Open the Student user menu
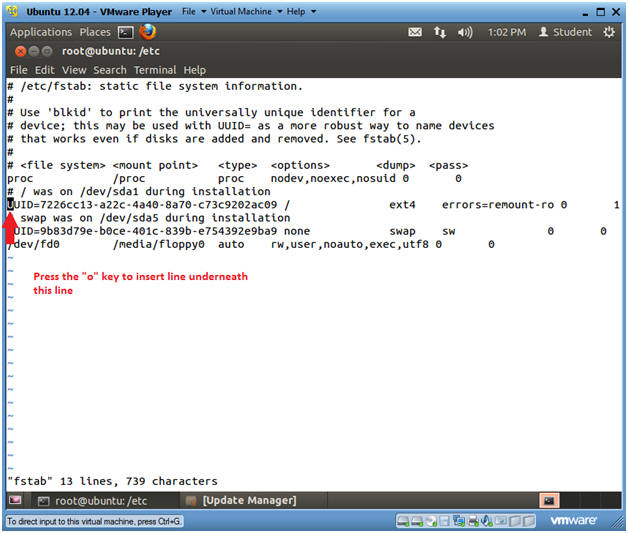Screen dimensions: 628x533 tap(565, 32)
